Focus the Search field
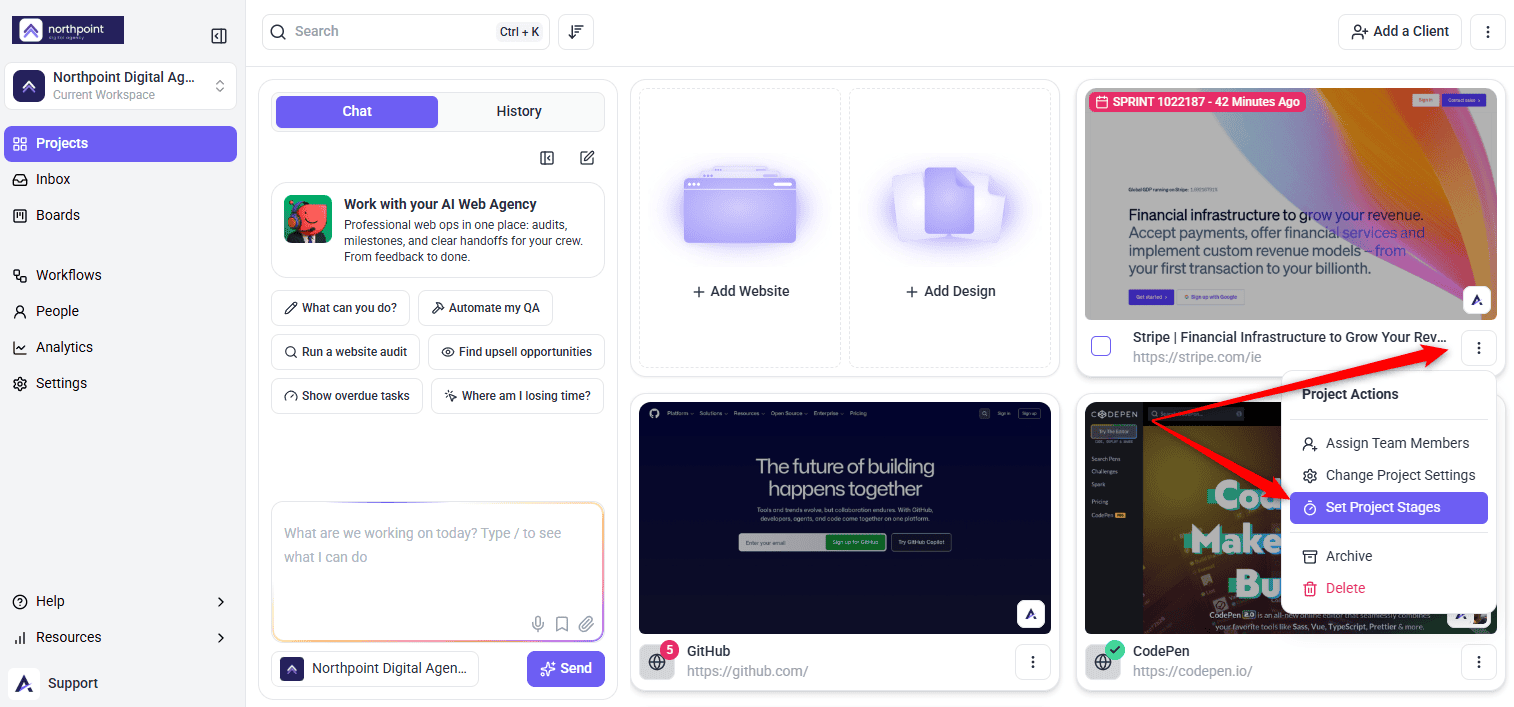 405,32
